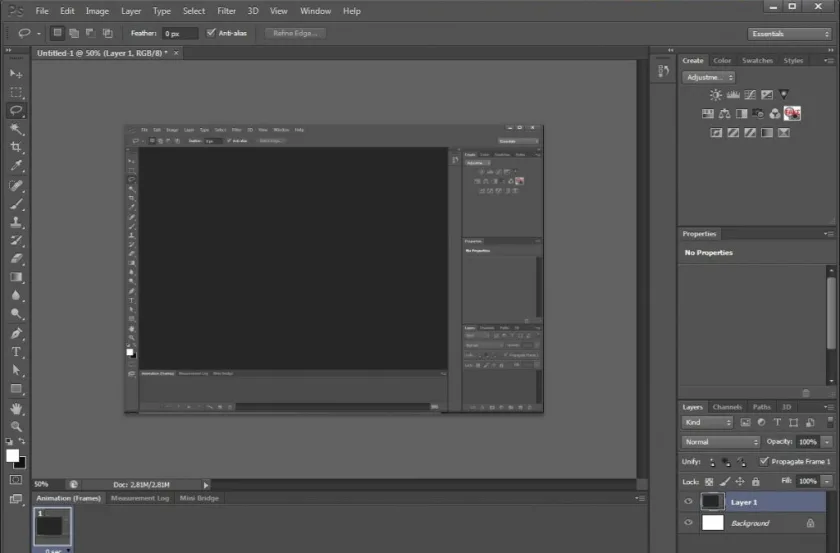Switch to the Paths tab
840x553 pixels.
(x=761, y=407)
